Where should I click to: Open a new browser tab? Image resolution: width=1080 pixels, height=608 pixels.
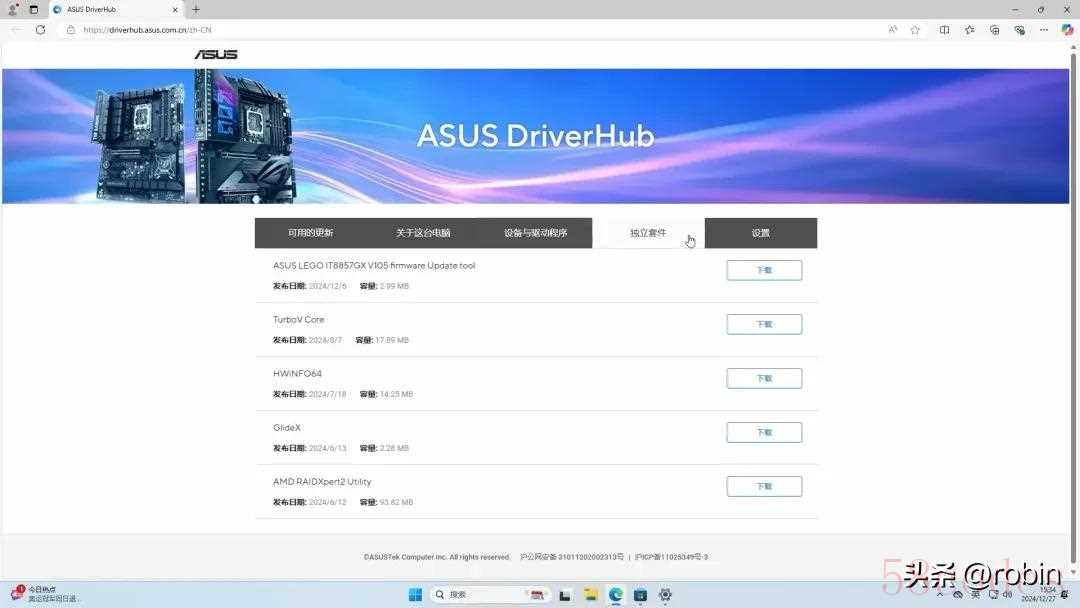pyautogui.click(x=196, y=10)
